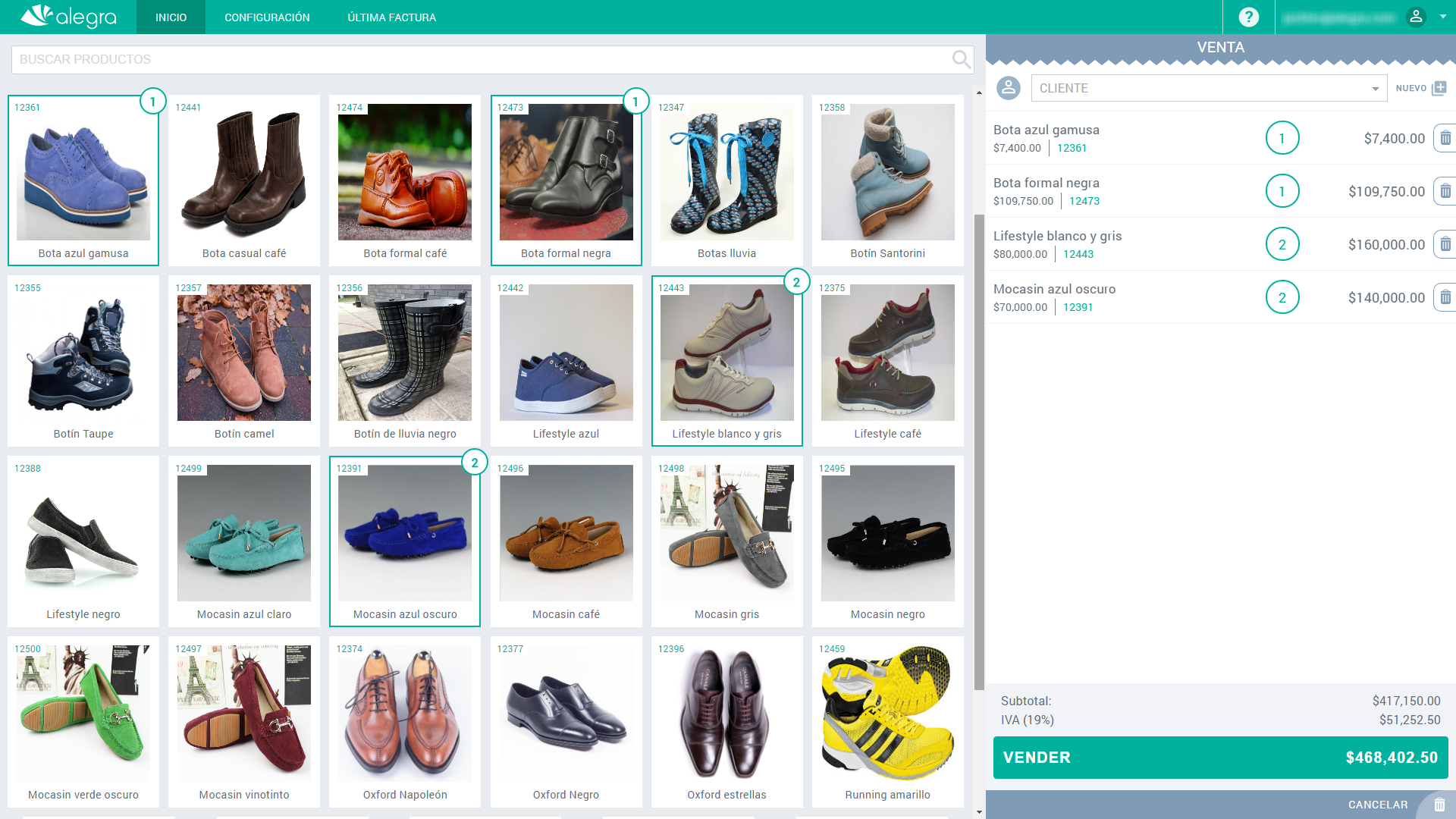
Task: Open the user account avatar icon
Action: (x=1416, y=17)
